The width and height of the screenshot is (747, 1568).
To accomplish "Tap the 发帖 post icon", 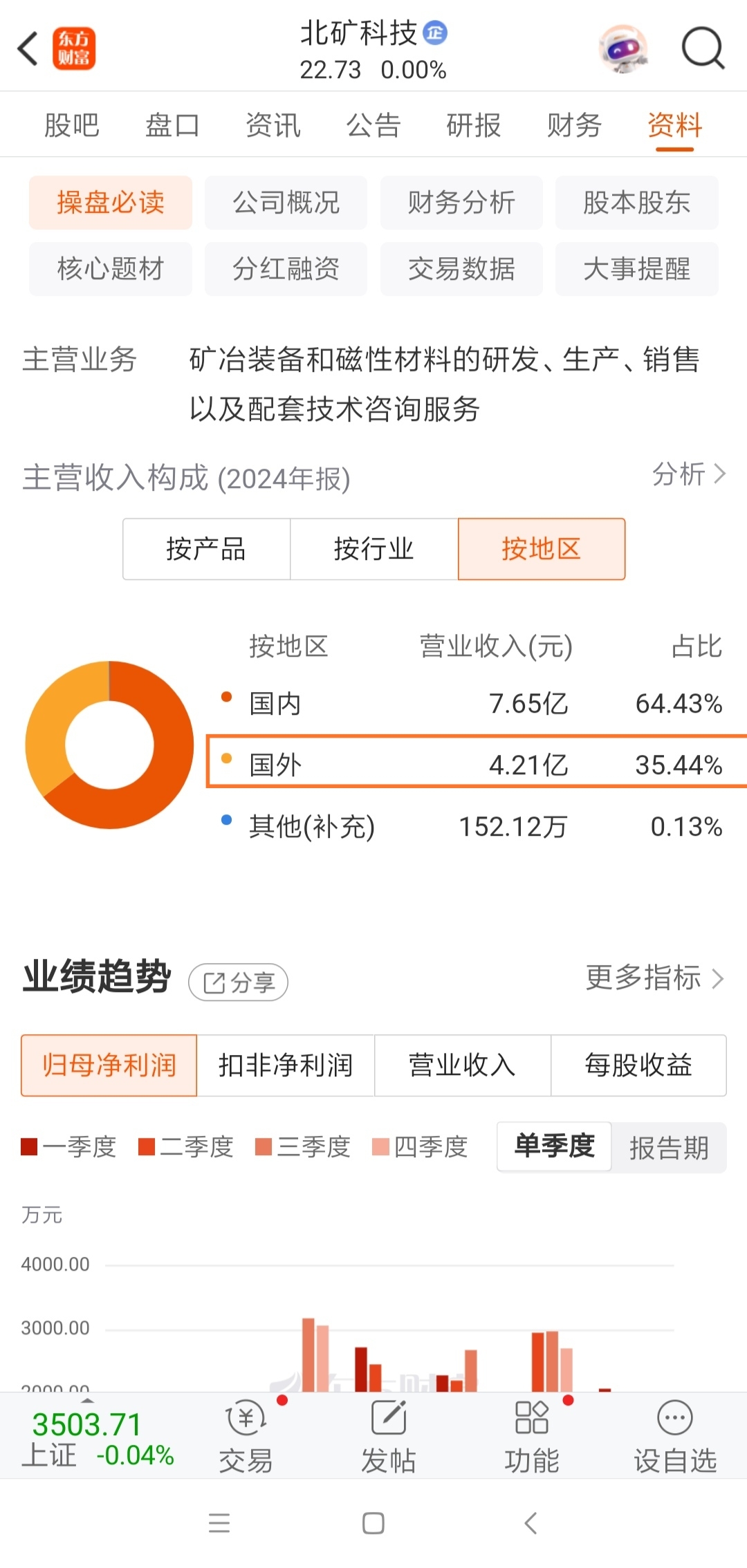I will tap(389, 1417).
